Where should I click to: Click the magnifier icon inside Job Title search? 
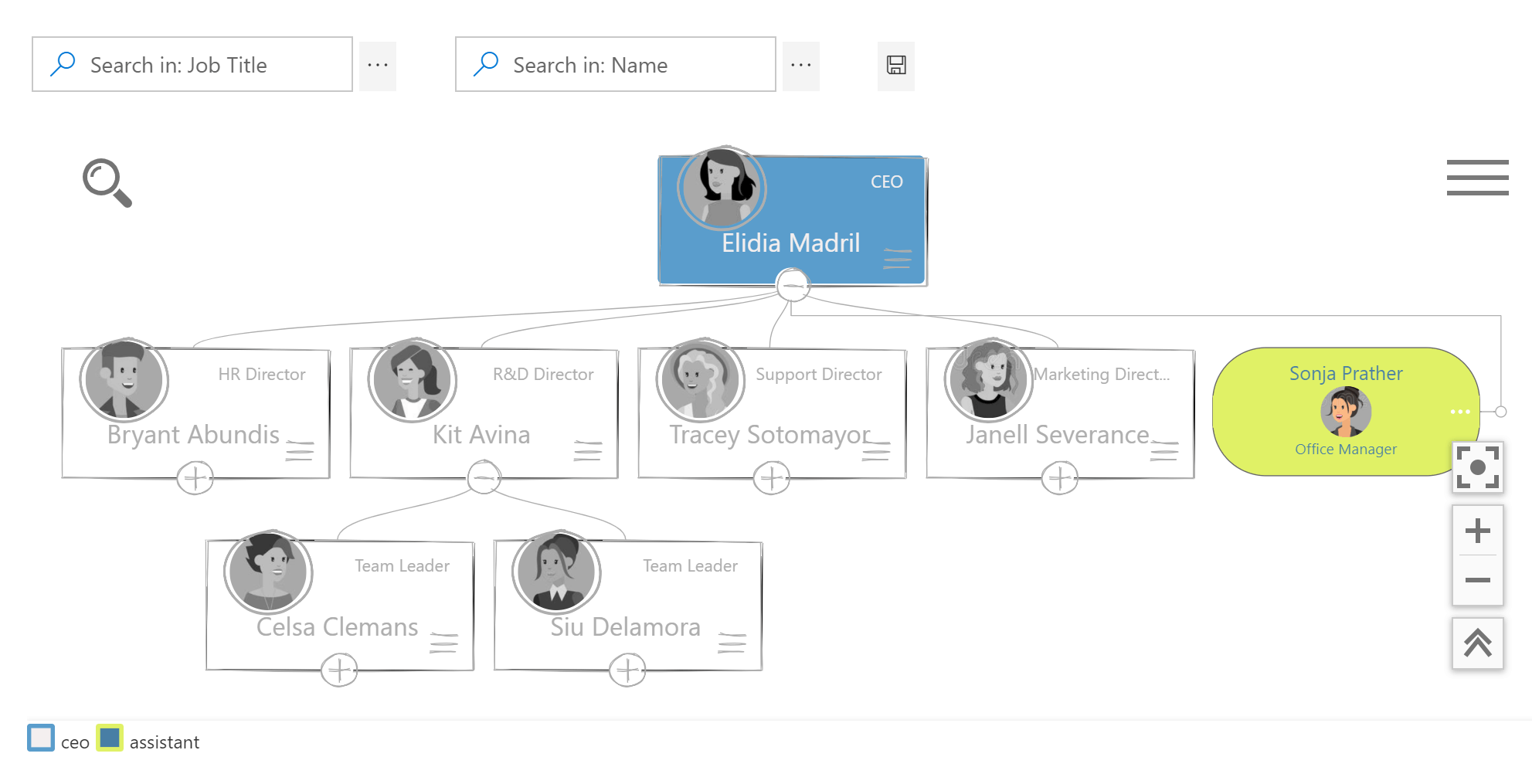coord(63,64)
